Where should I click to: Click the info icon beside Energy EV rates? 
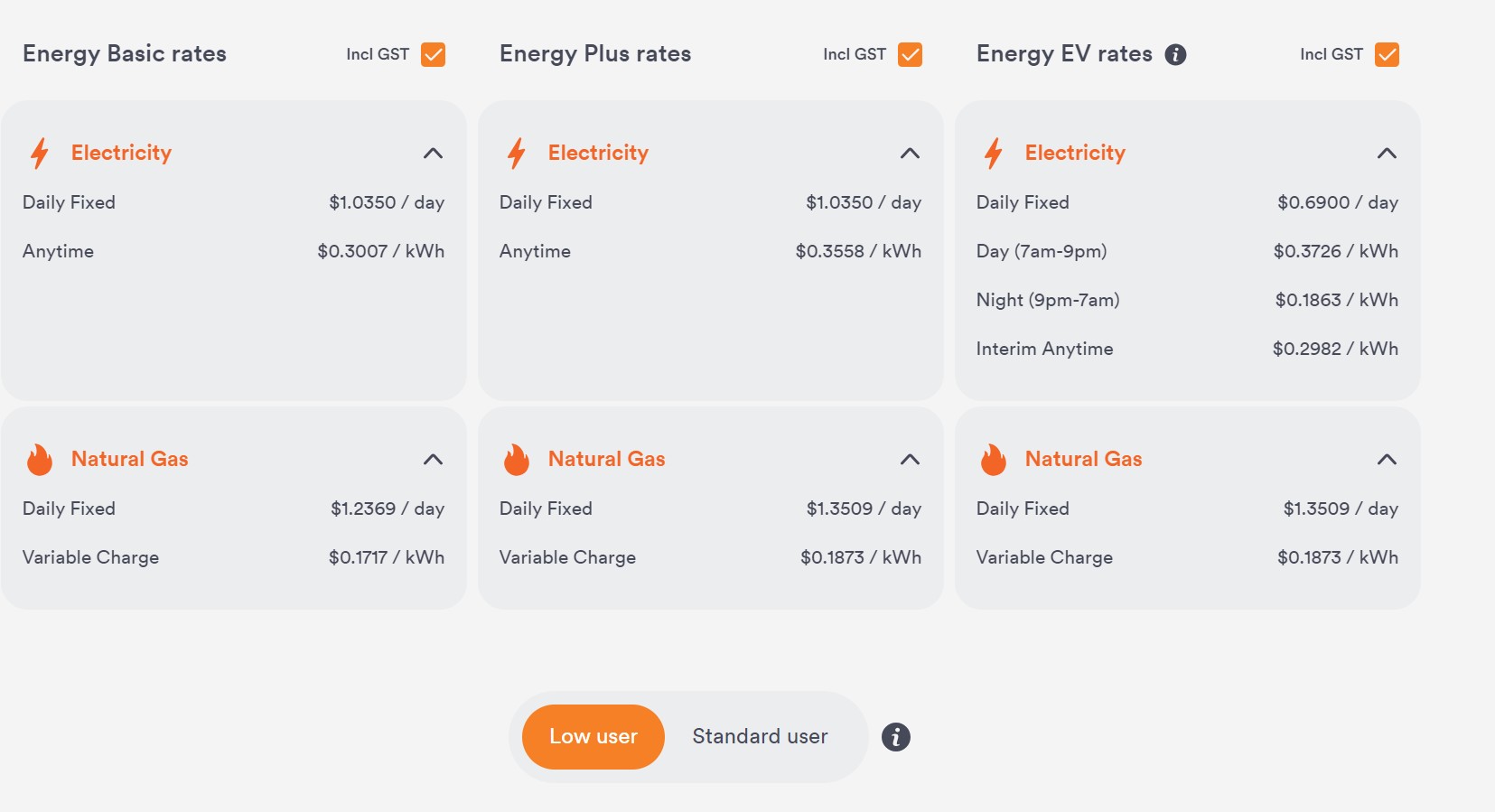[x=1175, y=54]
